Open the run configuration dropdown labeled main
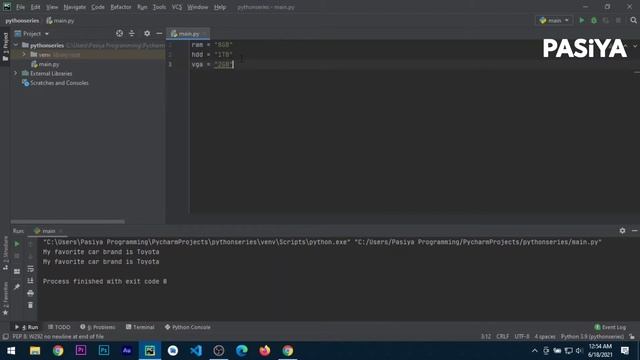Image resolution: width=640 pixels, height=360 pixels. tap(554, 20)
